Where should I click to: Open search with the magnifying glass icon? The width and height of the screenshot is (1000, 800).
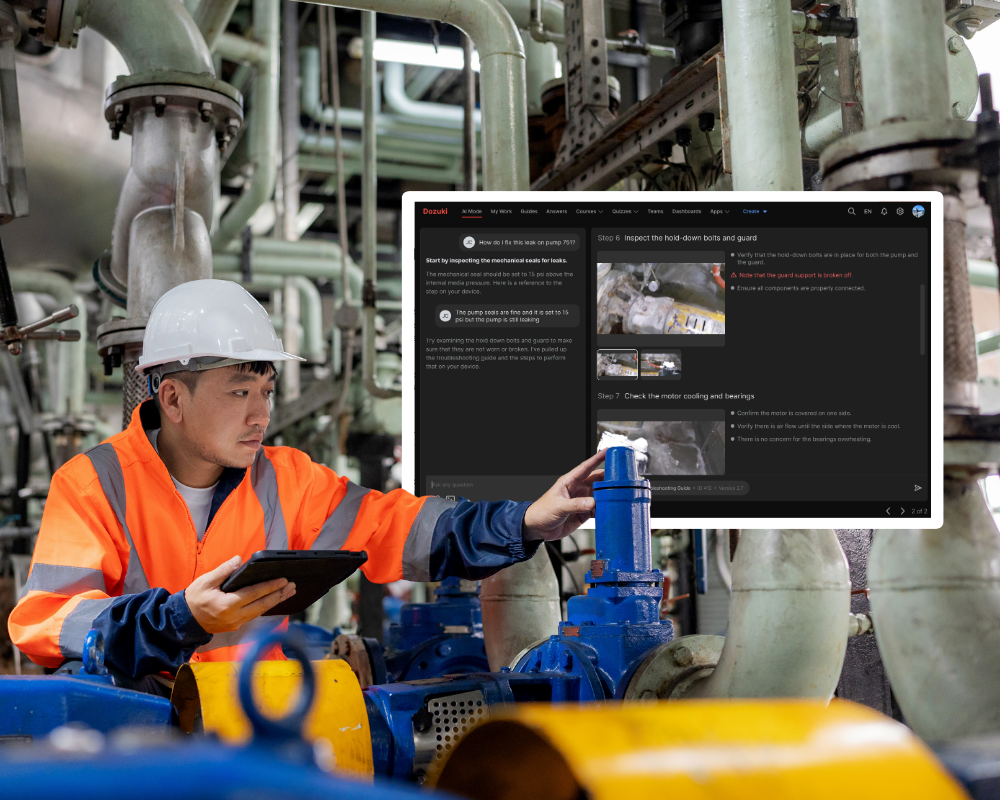pyautogui.click(x=851, y=211)
